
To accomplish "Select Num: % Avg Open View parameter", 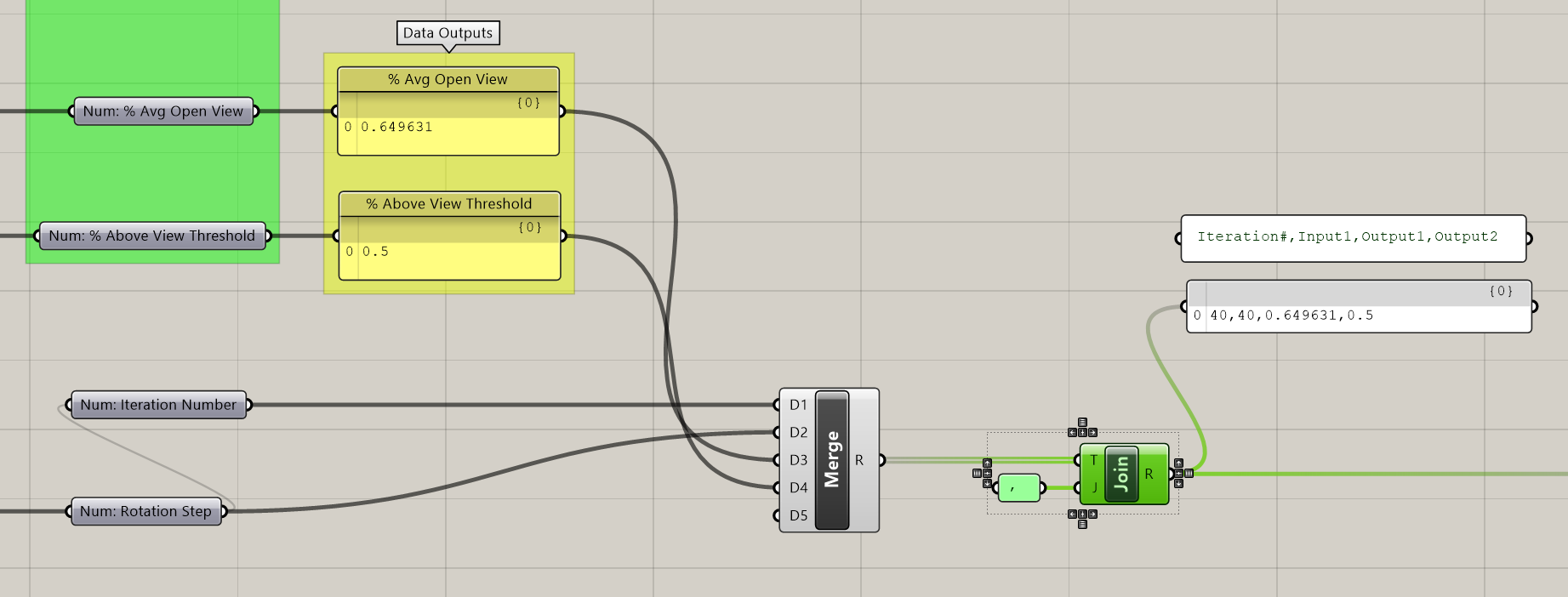I will (x=163, y=111).
